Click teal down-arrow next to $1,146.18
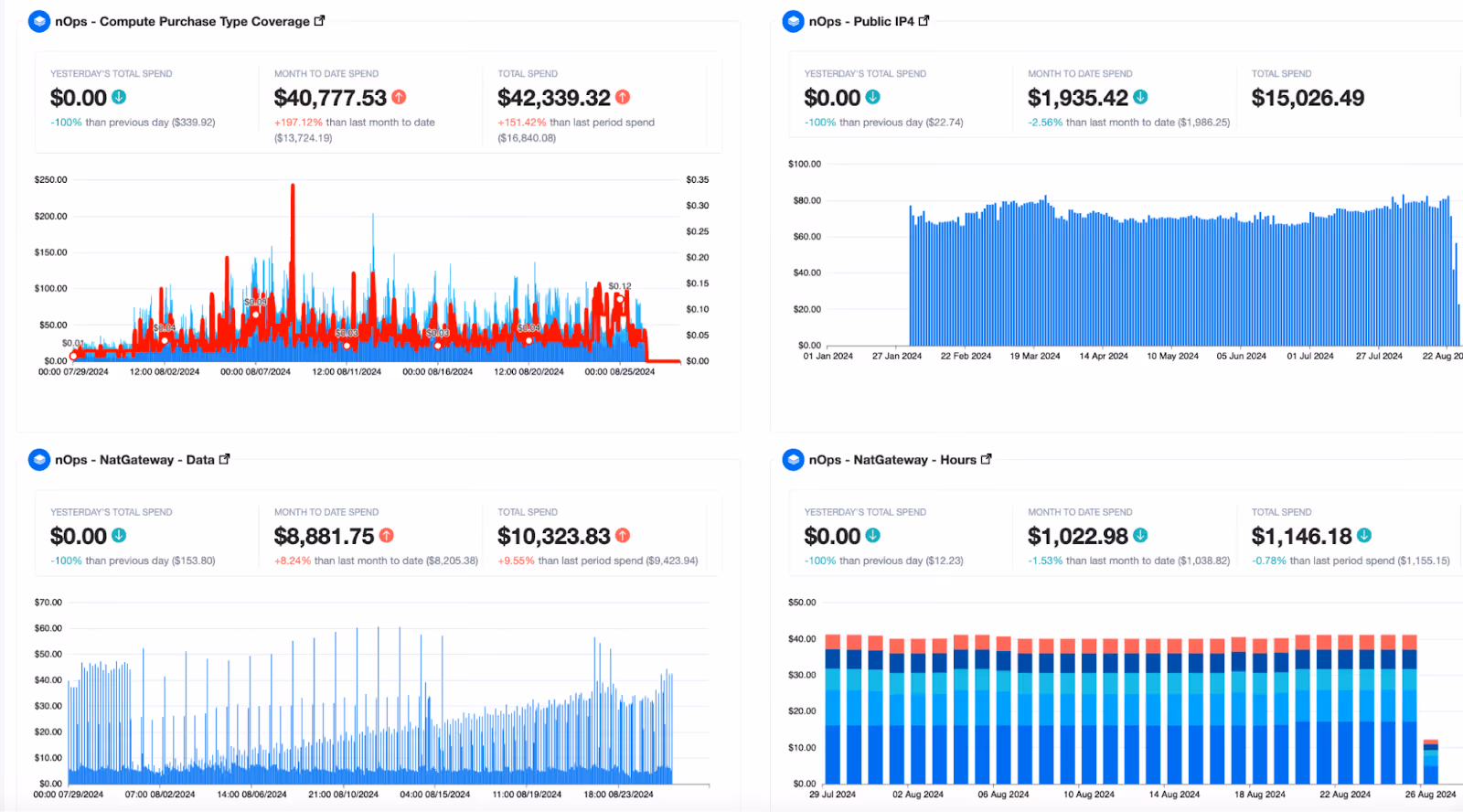Viewport: 1463px width, 812px height. tap(1363, 536)
